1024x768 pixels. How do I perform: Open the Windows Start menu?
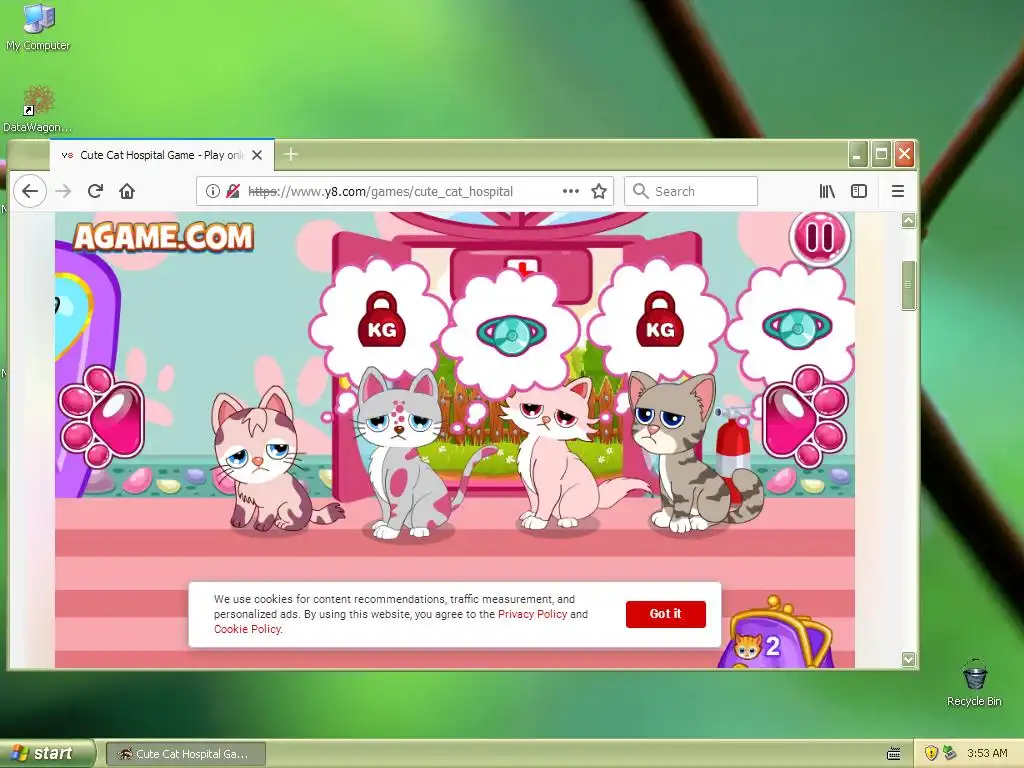pyautogui.click(x=47, y=754)
